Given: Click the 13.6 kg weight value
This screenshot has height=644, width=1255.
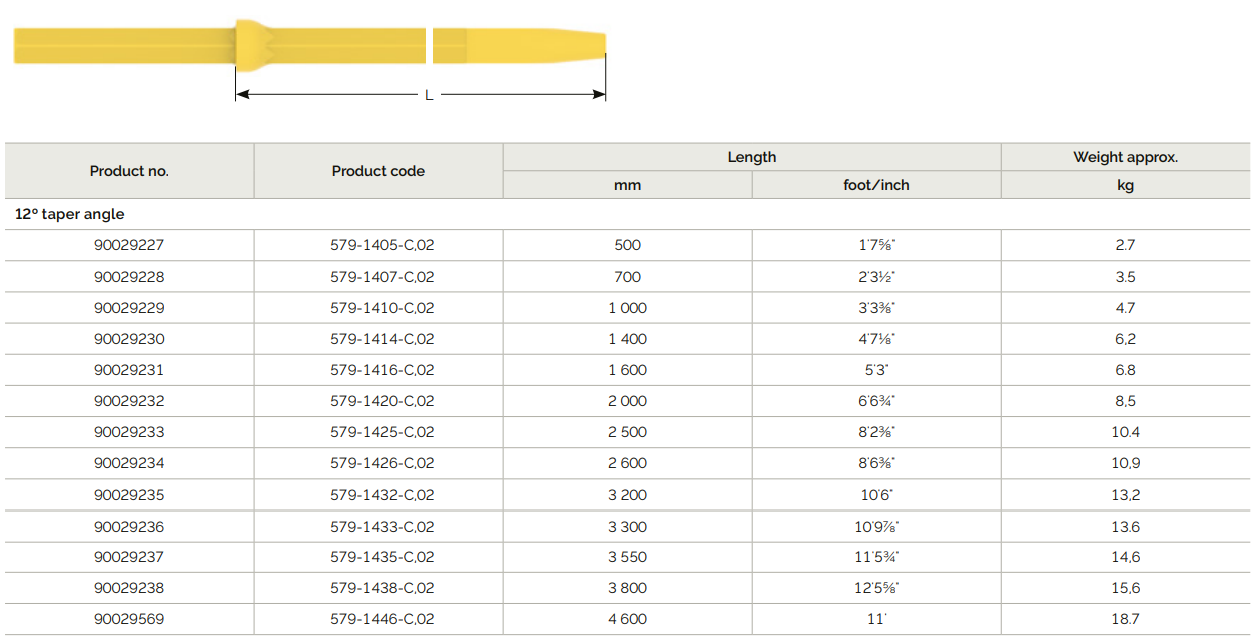Looking at the screenshot, I should (x=1126, y=527).
